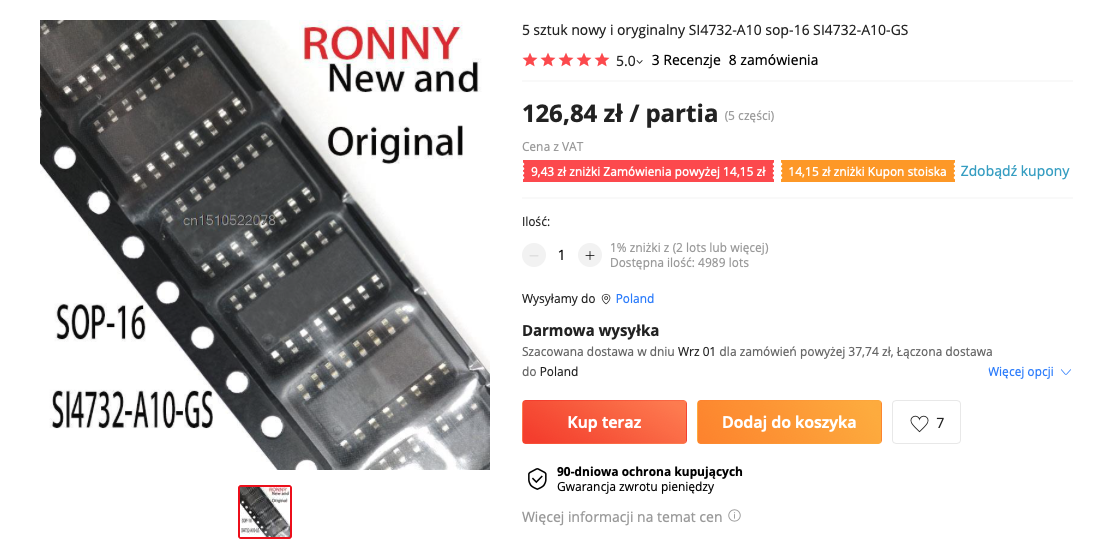Viewport: 1094px width, 542px height.
Task: Click the Dodaj do koszyka button
Action: coord(789,422)
